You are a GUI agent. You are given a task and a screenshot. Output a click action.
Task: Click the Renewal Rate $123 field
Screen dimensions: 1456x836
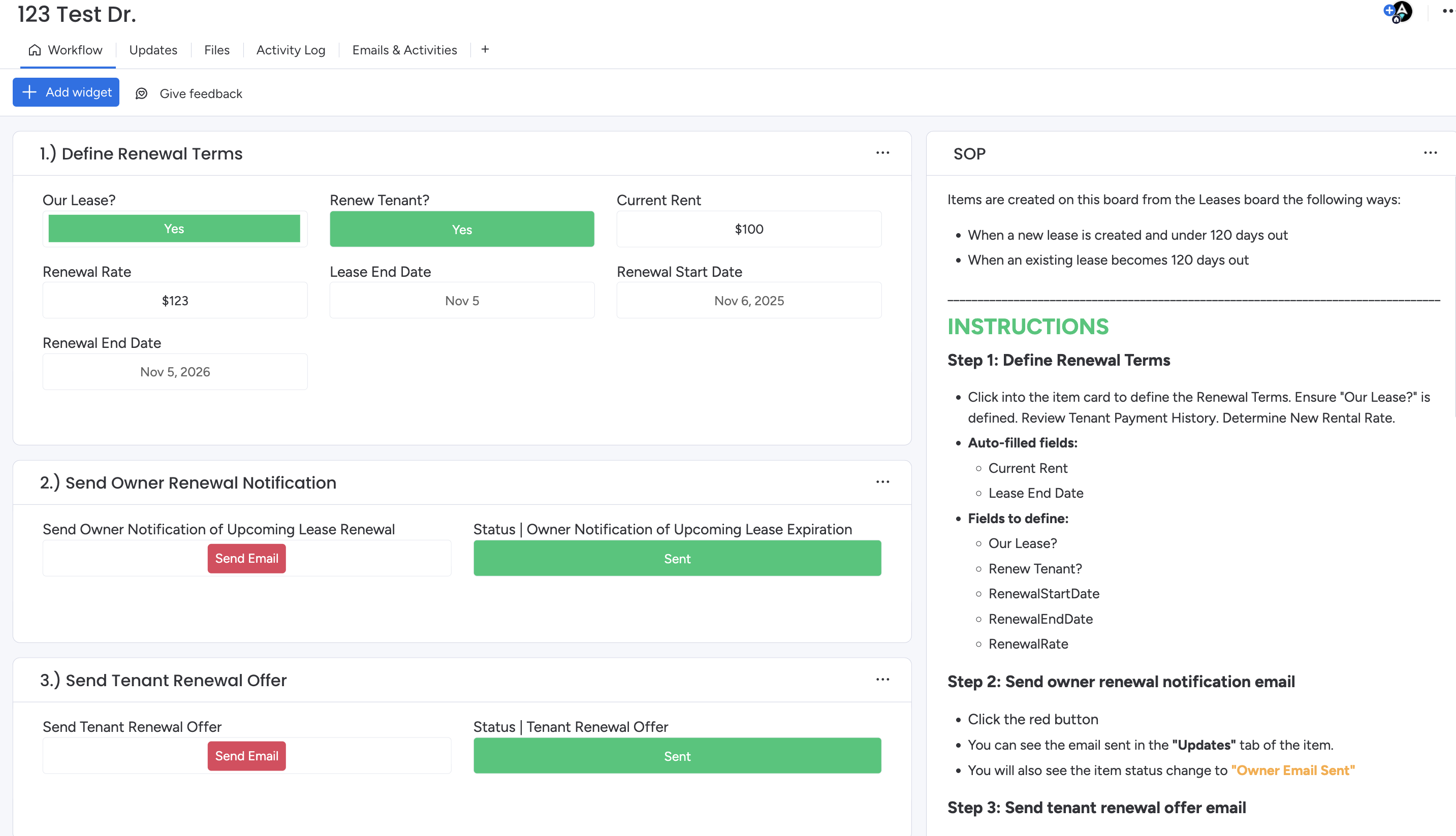pyautogui.click(x=175, y=300)
